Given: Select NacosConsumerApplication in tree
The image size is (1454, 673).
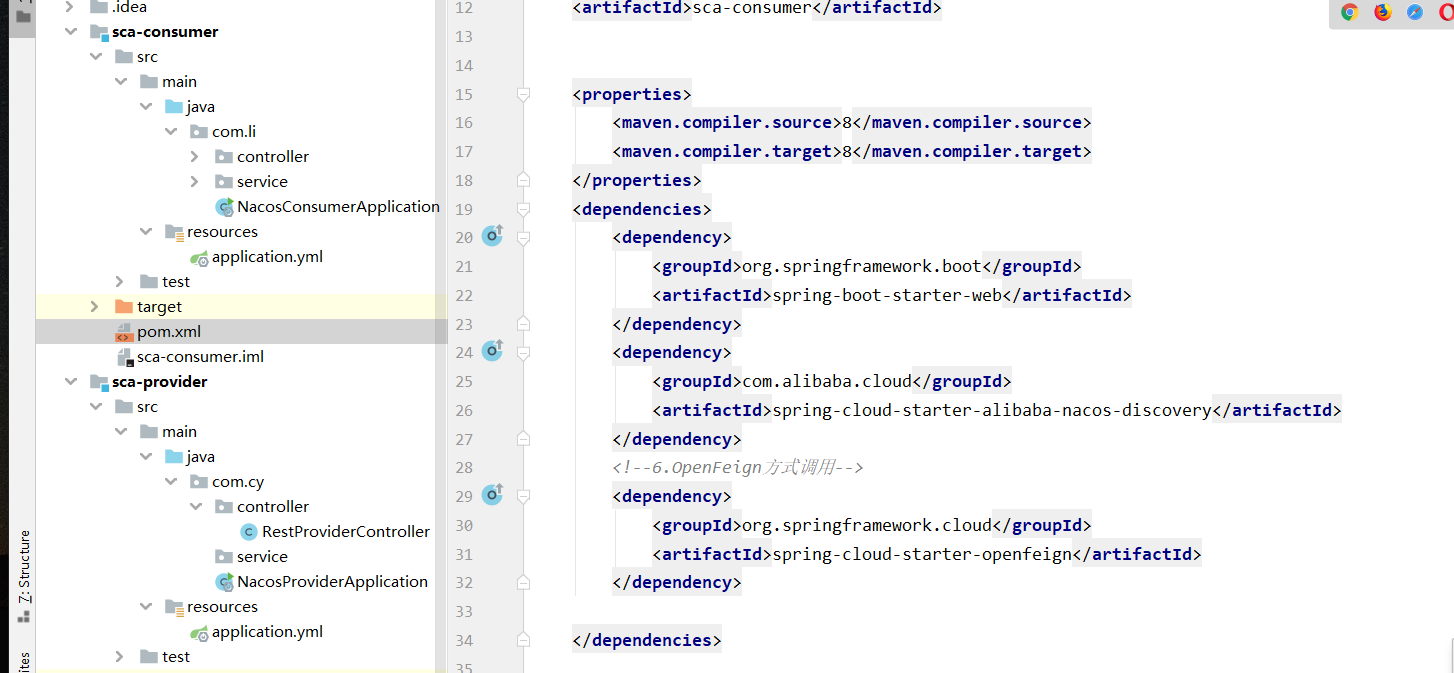Looking at the screenshot, I should click(x=338, y=207).
